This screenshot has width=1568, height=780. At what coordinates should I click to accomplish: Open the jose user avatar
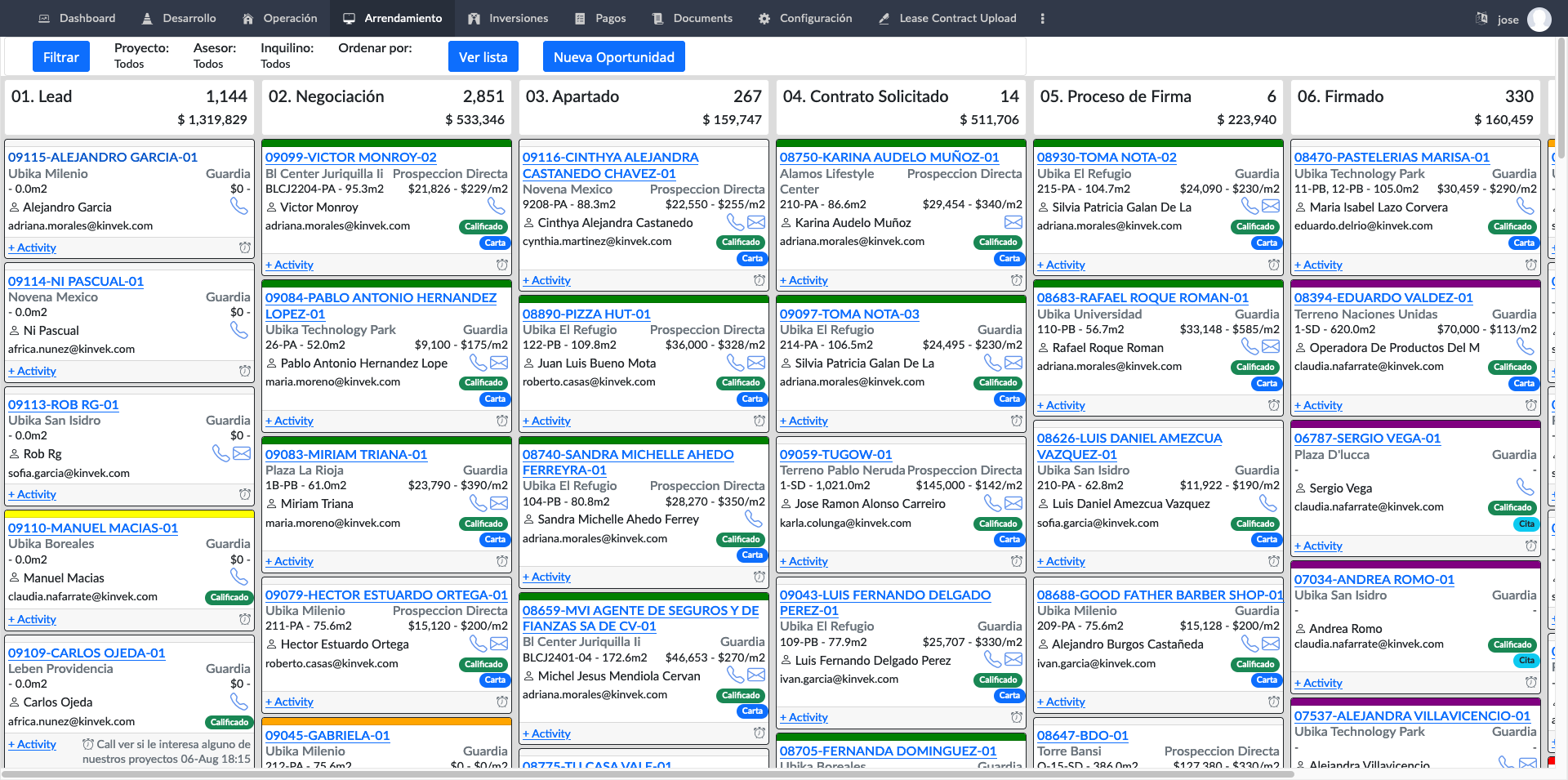pos(1539,19)
